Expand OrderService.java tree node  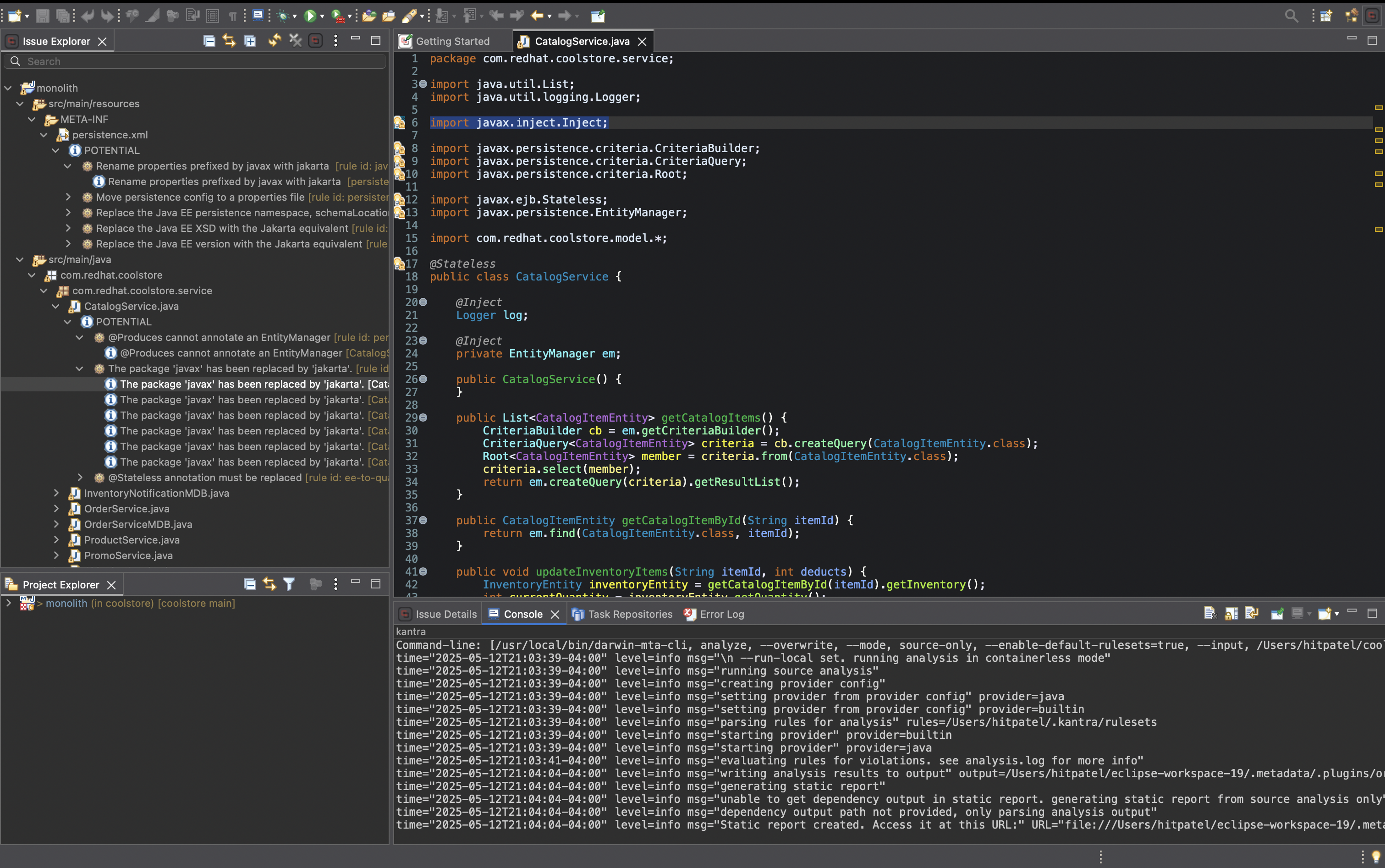coord(56,509)
